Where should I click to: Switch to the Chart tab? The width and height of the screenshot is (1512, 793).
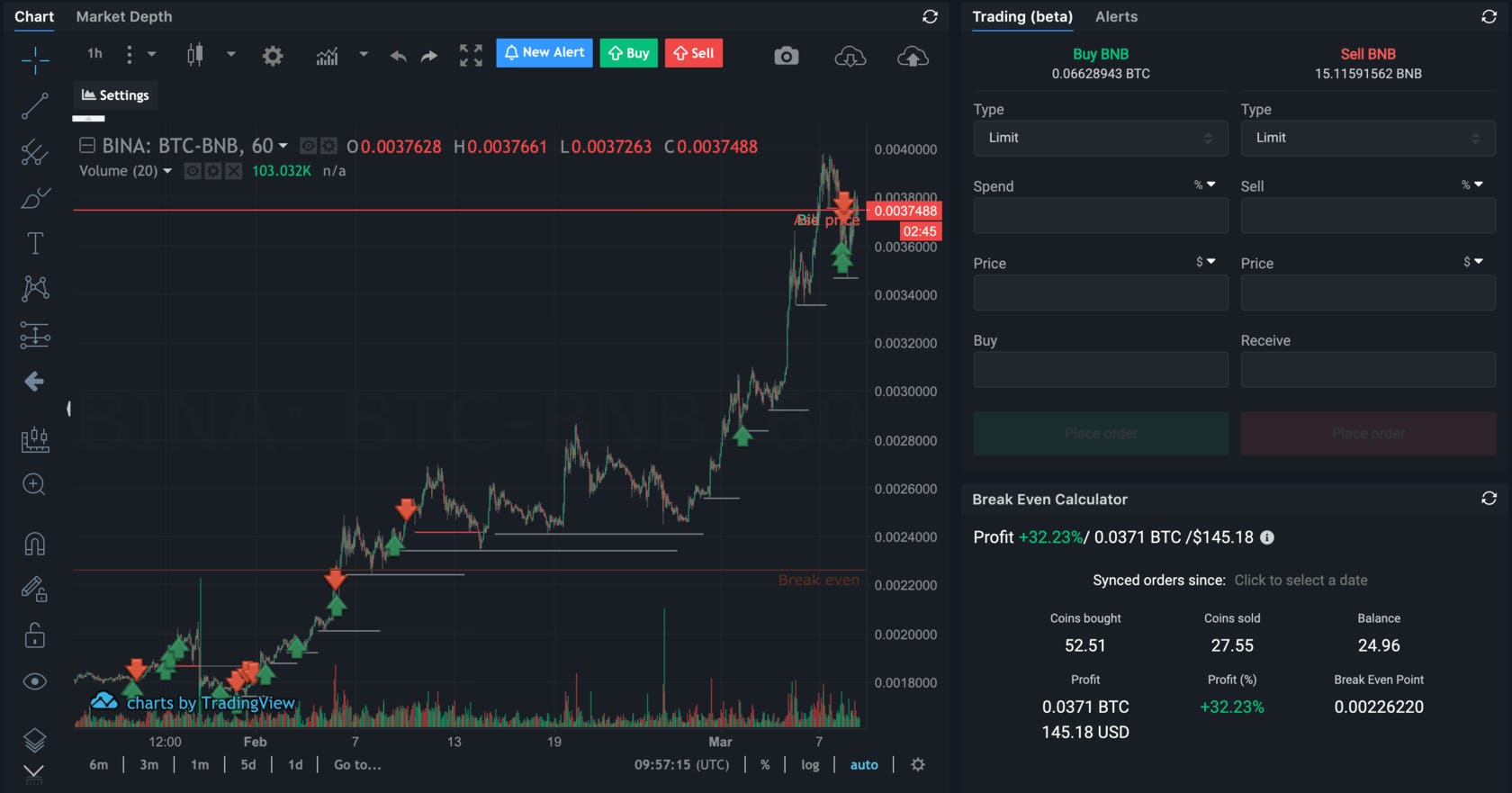34,16
